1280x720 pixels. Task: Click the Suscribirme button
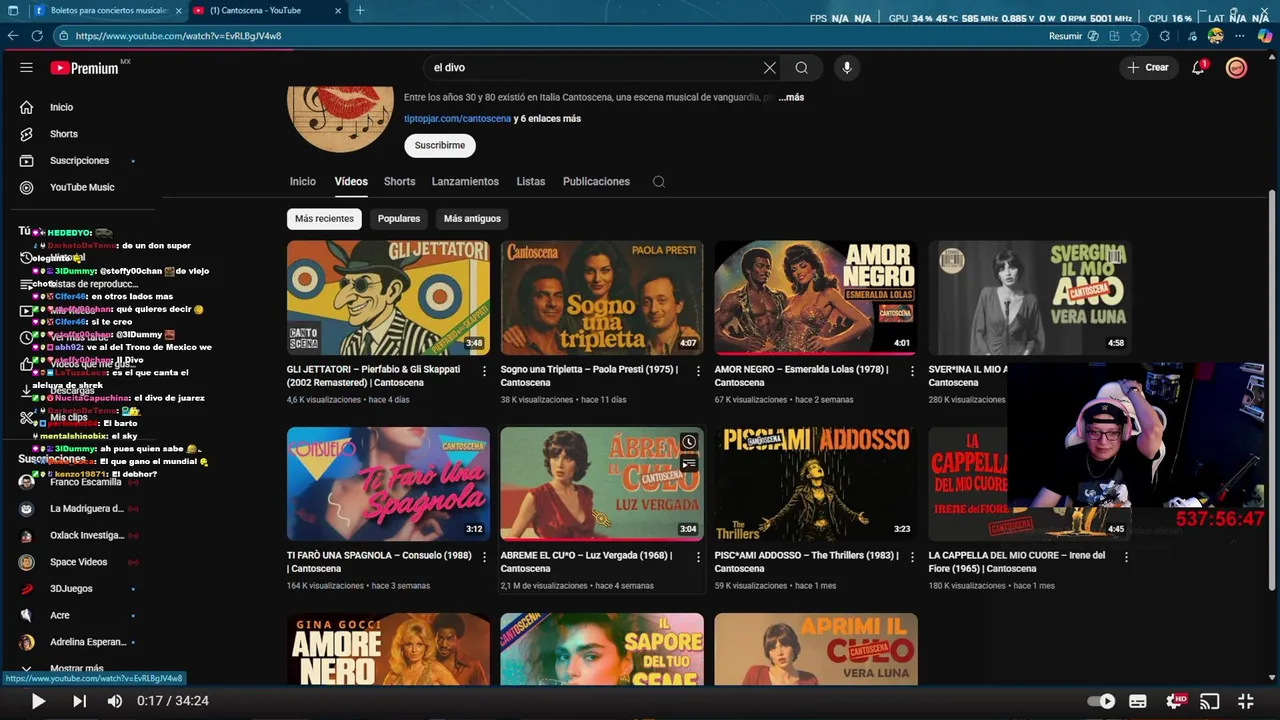(x=440, y=145)
